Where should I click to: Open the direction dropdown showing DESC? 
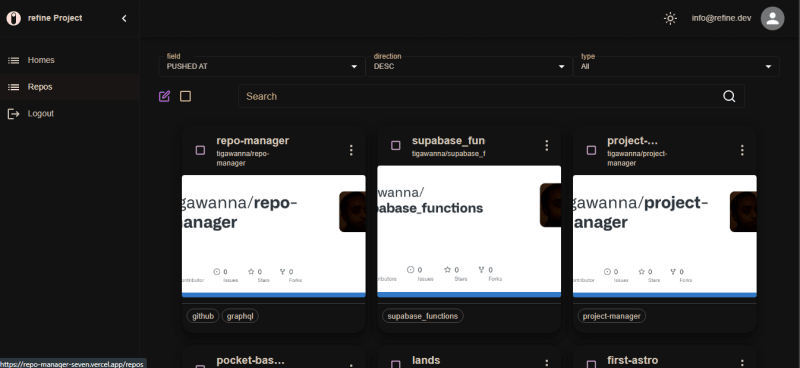[x=469, y=66]
